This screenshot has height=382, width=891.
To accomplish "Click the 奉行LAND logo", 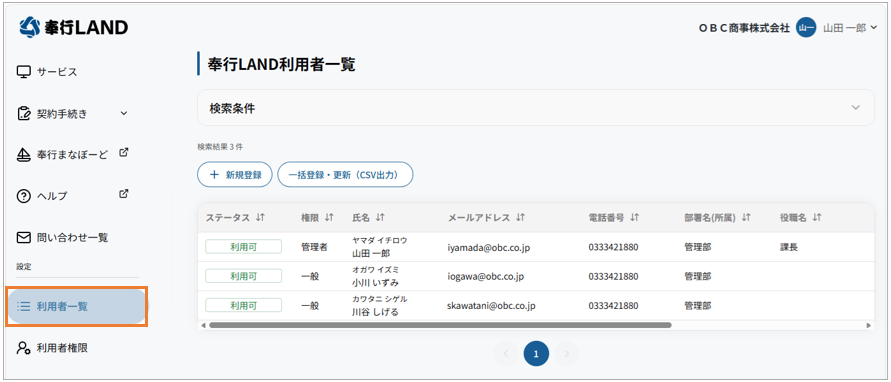I will point(73,27).
